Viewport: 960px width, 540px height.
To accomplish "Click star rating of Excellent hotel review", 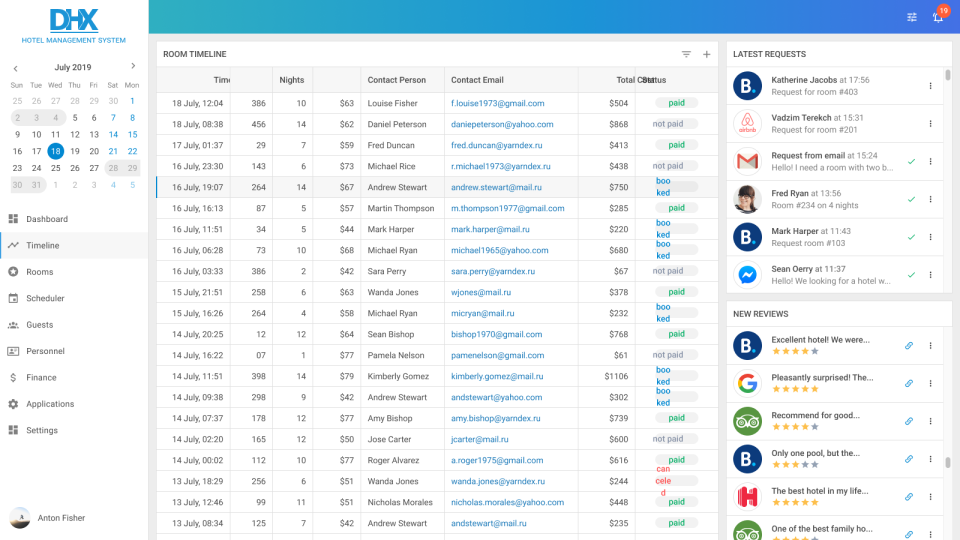I will [795, 351].
